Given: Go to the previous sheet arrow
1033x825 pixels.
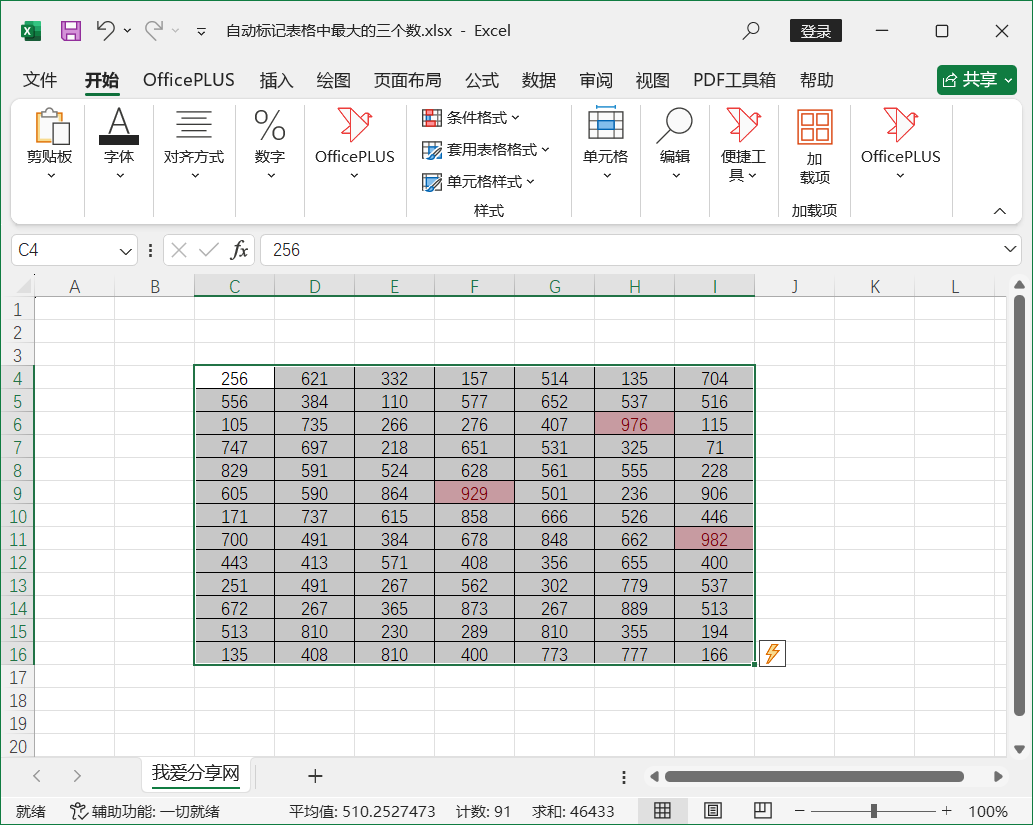Looking at the screenshot, I should (37, 776).
